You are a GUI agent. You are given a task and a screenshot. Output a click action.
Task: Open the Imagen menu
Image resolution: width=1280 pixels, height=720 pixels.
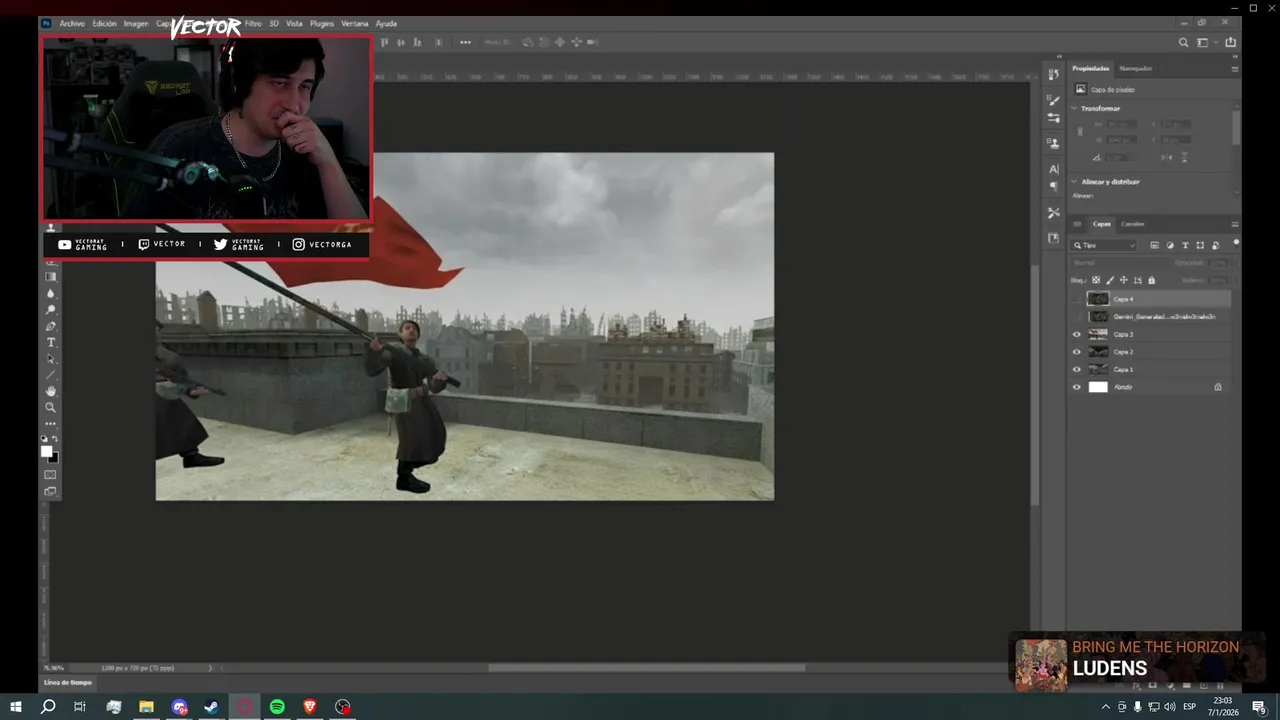coord(136,23)
